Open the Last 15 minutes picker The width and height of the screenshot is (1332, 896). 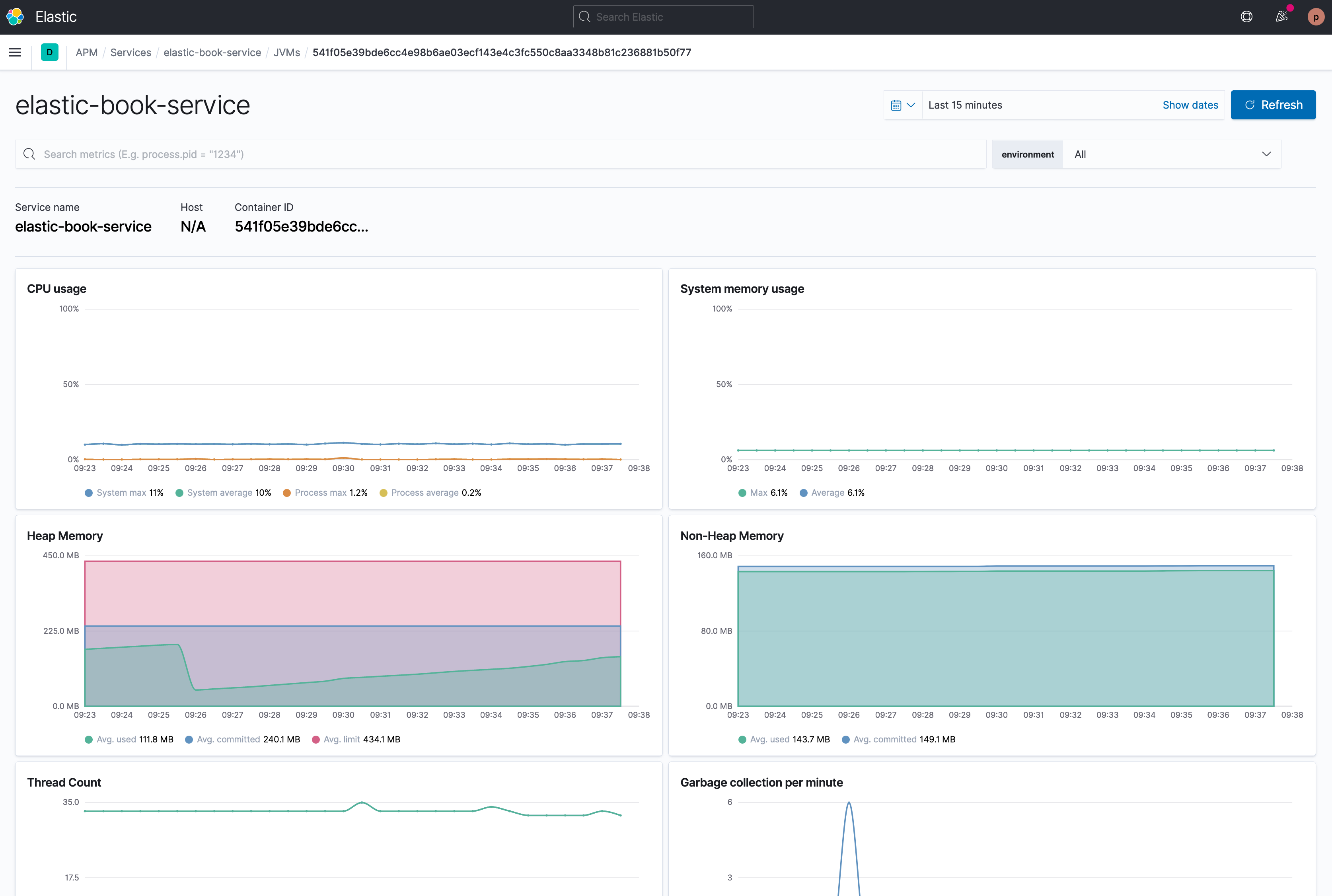click(965, 105)
